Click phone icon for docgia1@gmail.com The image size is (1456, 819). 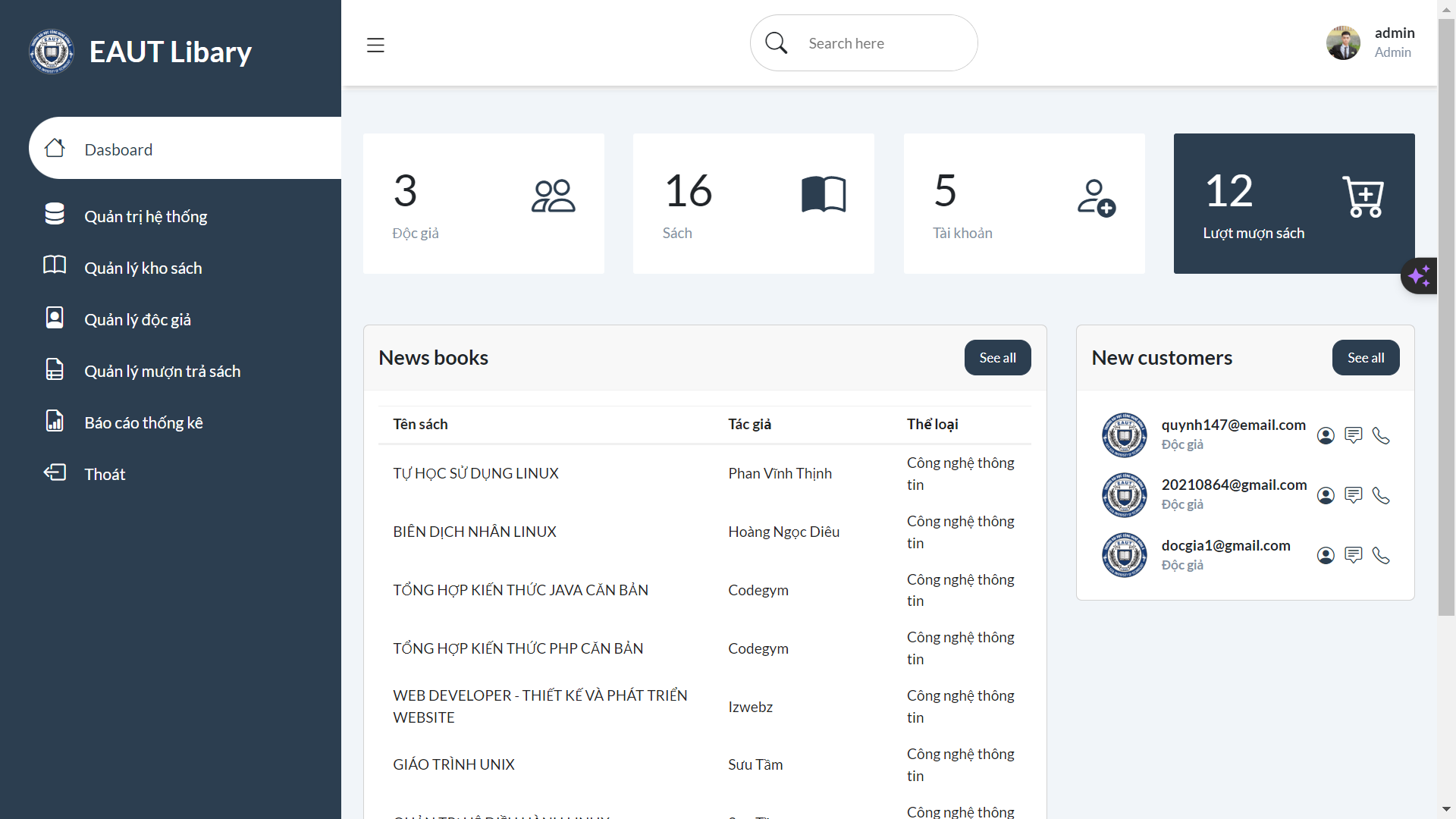pyautogui.click(x=1381, y=556)
